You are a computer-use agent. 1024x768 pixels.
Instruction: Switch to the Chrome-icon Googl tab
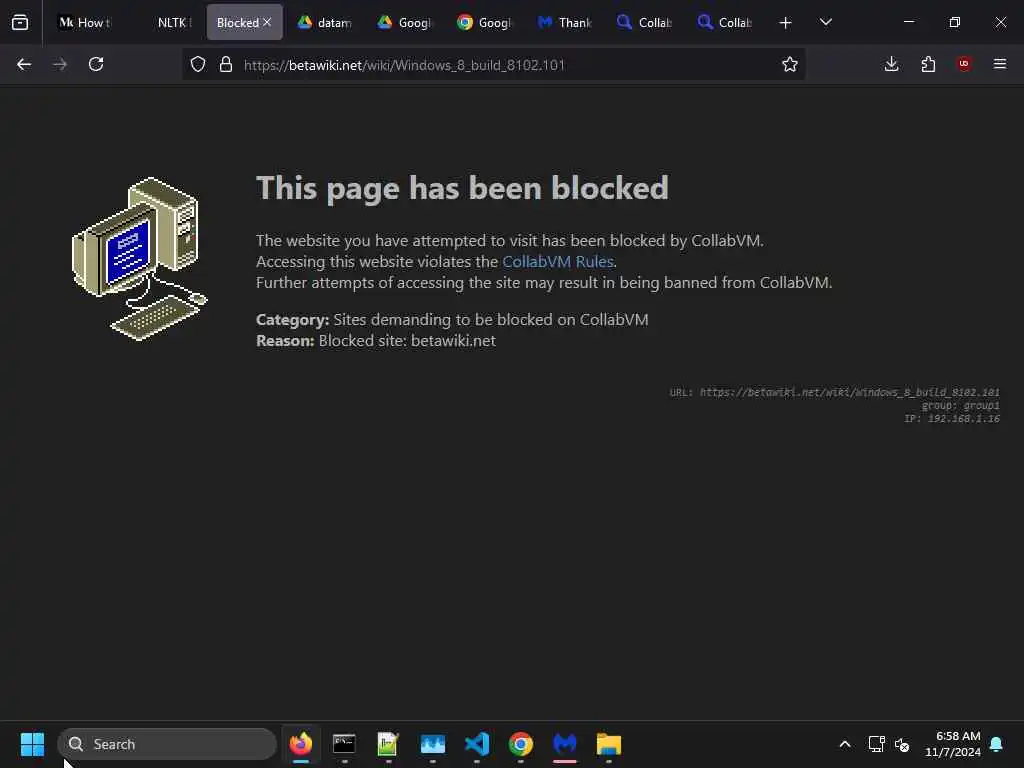(485, 22)
